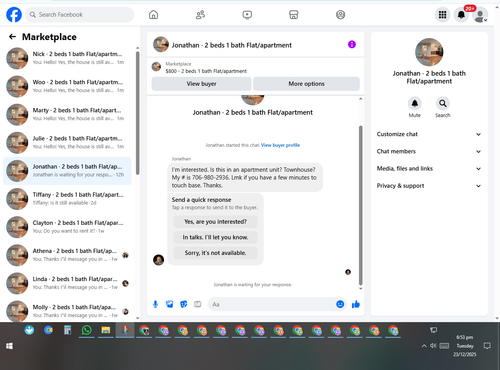Search in conversation using magnifier icon
The image size is (500, 370).
443,103
